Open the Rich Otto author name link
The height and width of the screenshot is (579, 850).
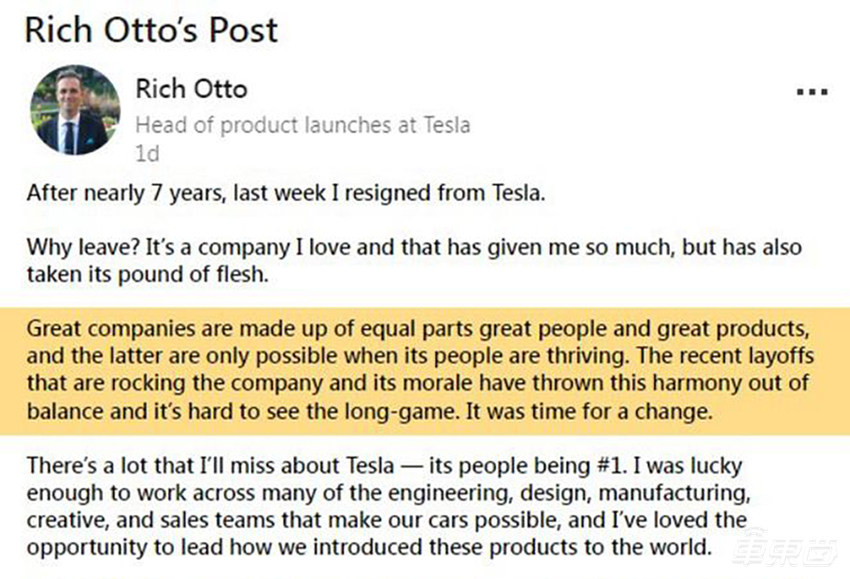pos(191,89)
